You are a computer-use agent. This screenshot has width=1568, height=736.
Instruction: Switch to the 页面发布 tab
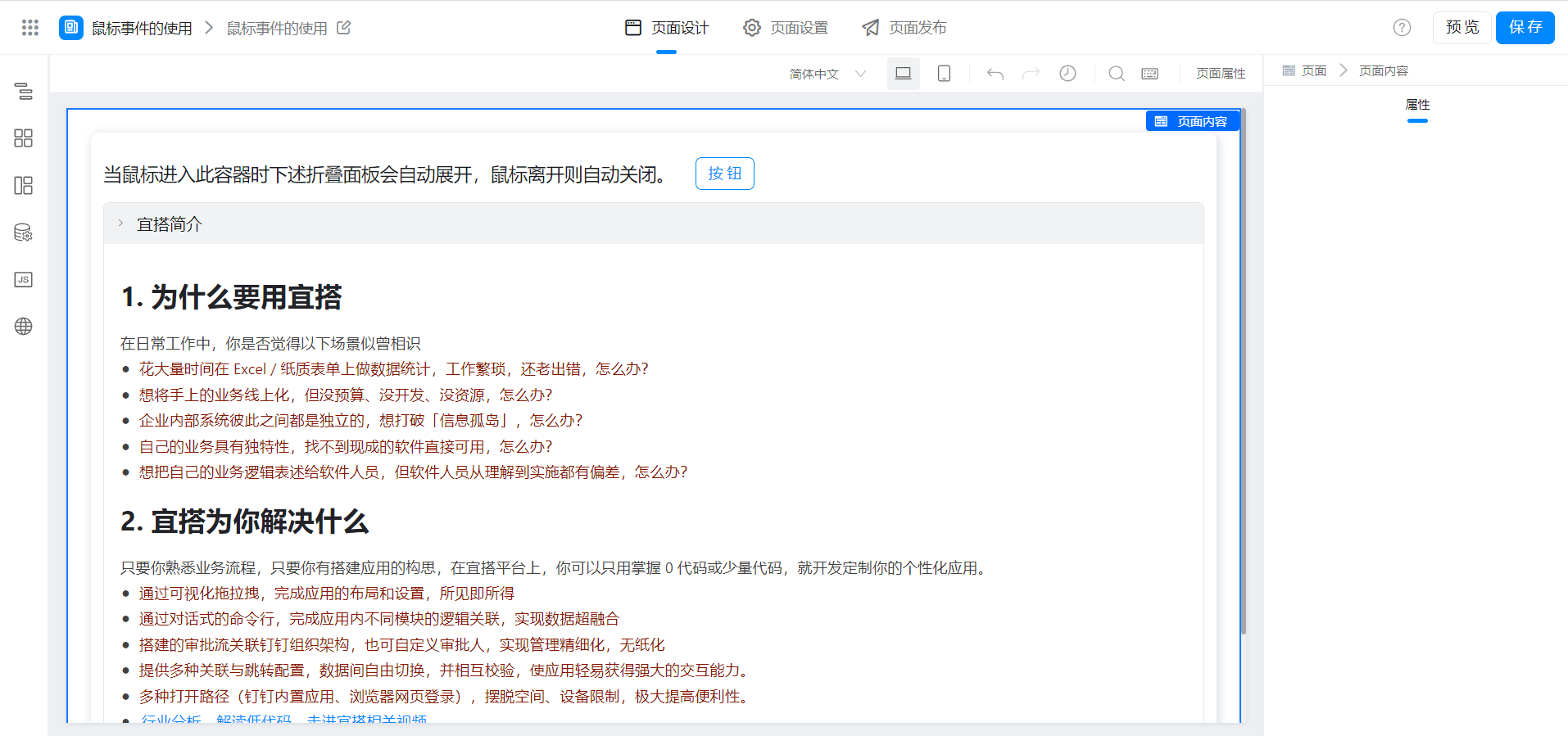pyautogui.click(x=904, y=28)
